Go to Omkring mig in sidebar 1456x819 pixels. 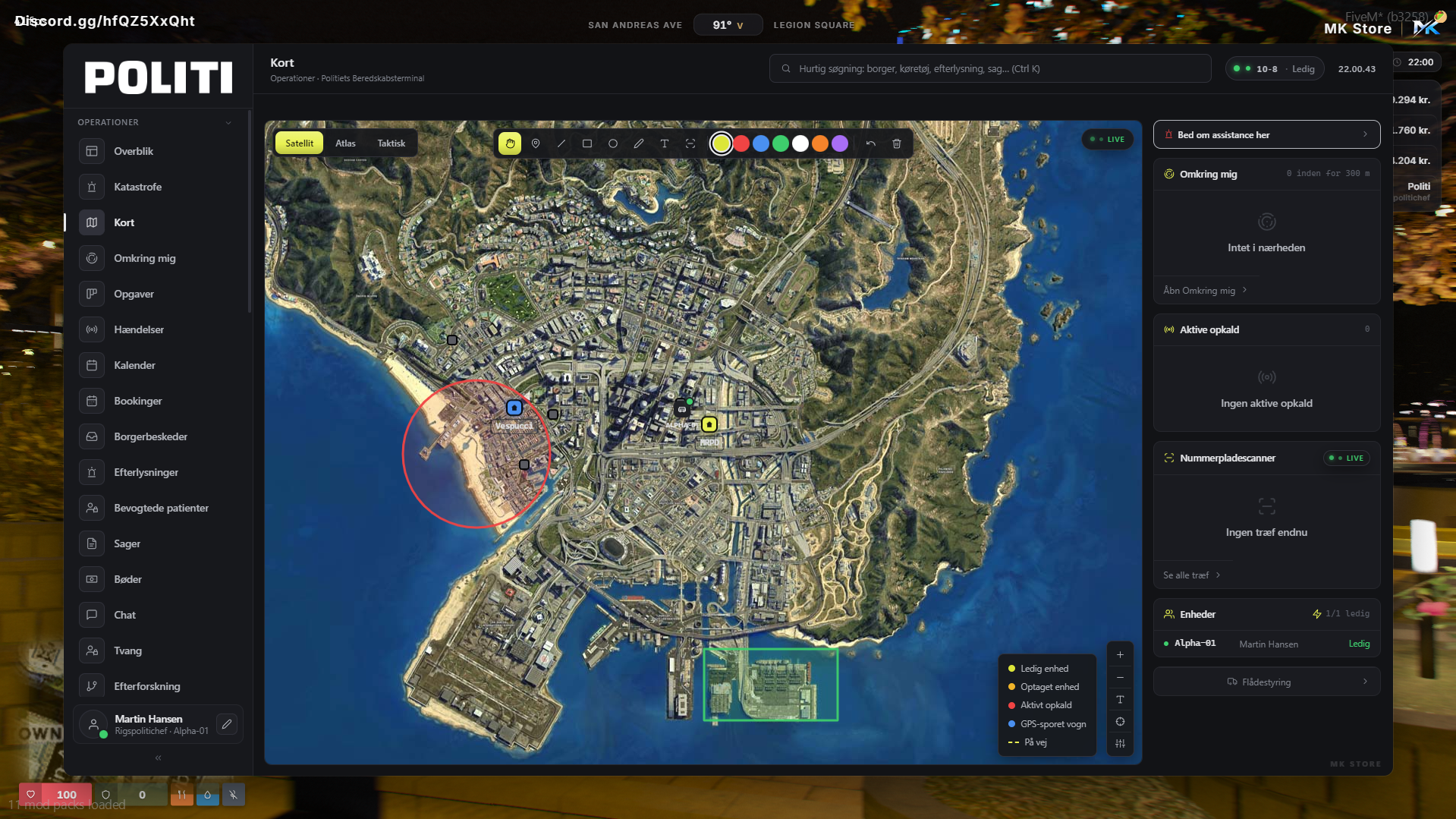point(156,258)
